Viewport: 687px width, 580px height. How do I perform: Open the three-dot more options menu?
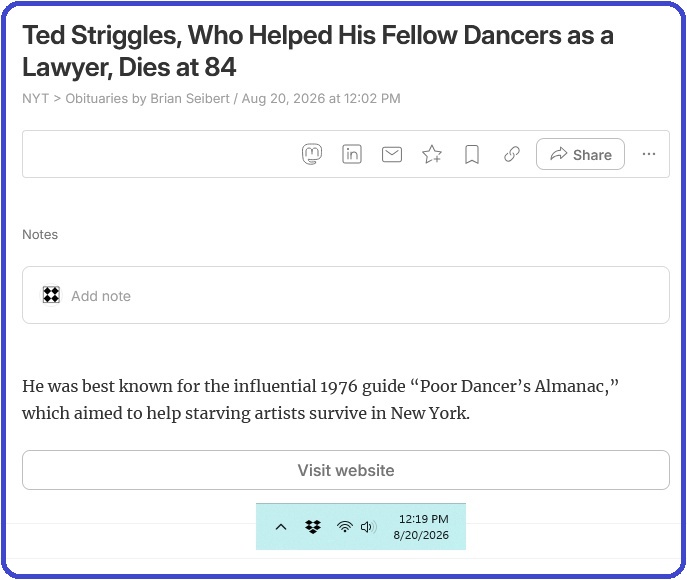click(x=649, y=154)
